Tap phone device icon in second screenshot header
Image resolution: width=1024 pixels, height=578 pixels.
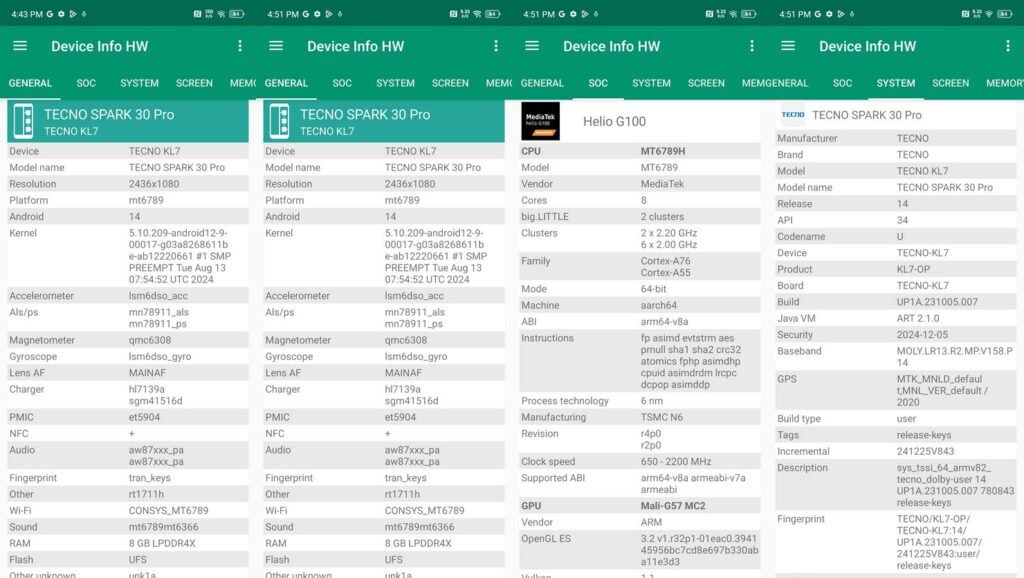point(280,121)
